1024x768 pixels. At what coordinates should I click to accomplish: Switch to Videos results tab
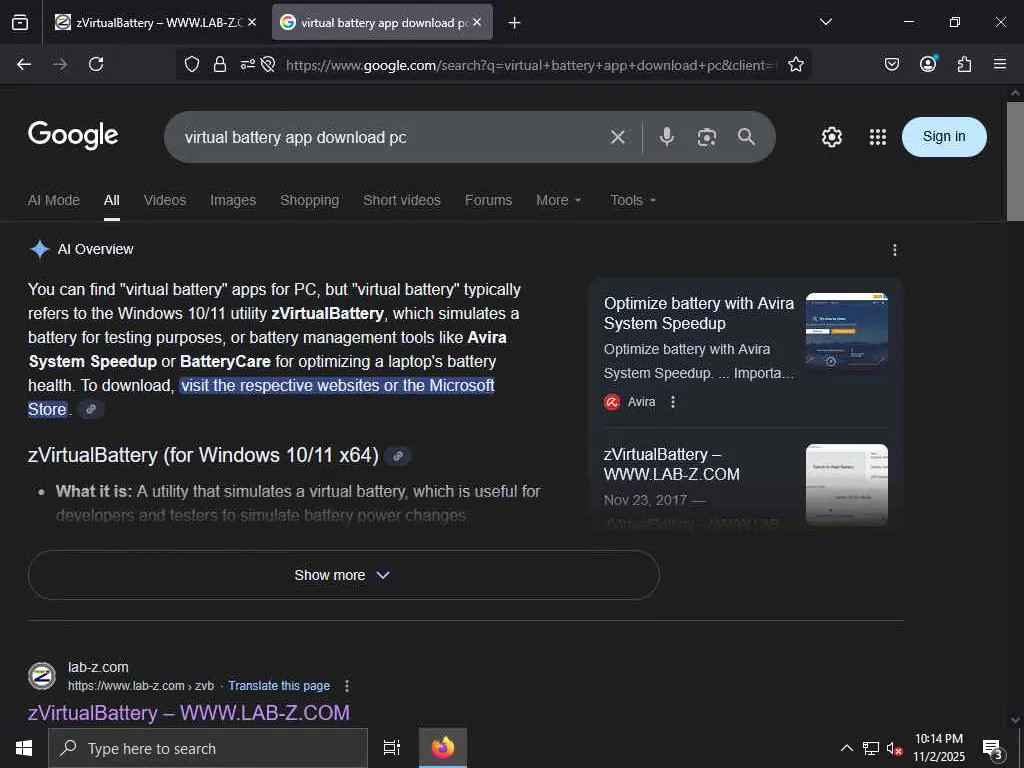165,200
